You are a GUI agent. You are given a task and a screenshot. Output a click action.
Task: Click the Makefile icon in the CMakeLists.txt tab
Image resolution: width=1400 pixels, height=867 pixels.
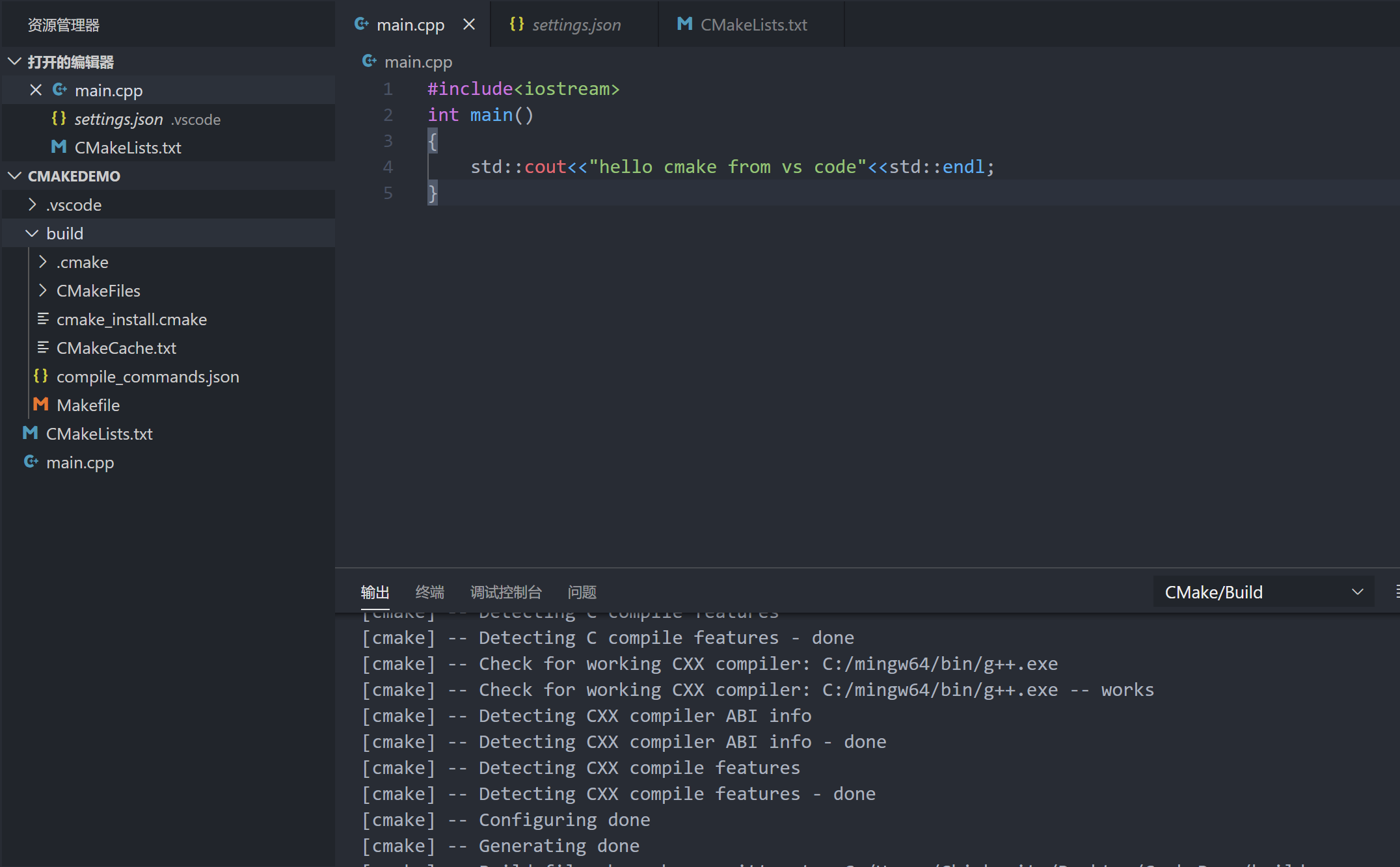point(684,24)
